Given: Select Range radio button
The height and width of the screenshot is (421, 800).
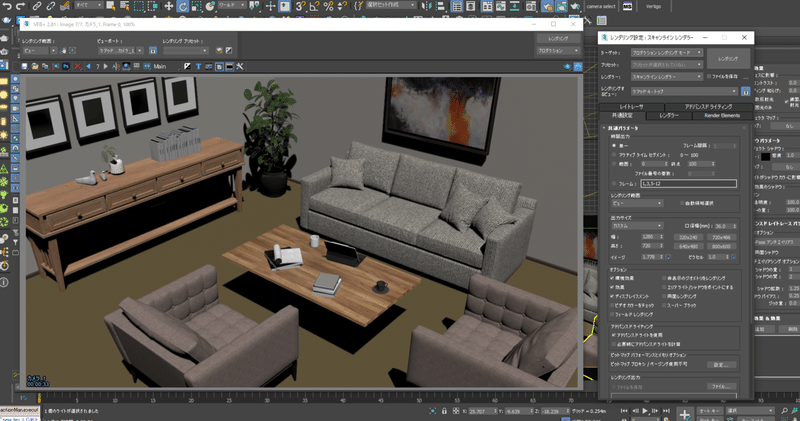Looking at the screenshot, I should (614, 164).
